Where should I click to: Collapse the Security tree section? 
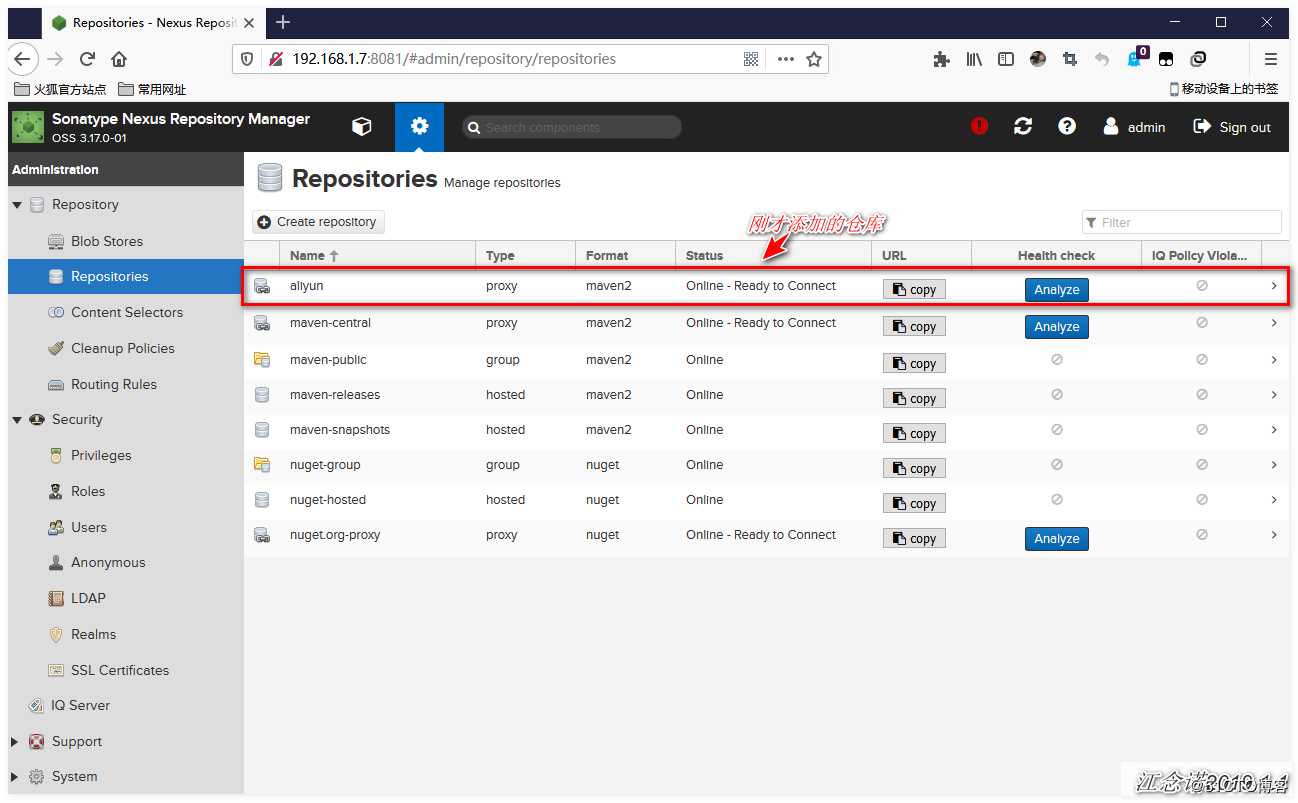tap(17, 420)
